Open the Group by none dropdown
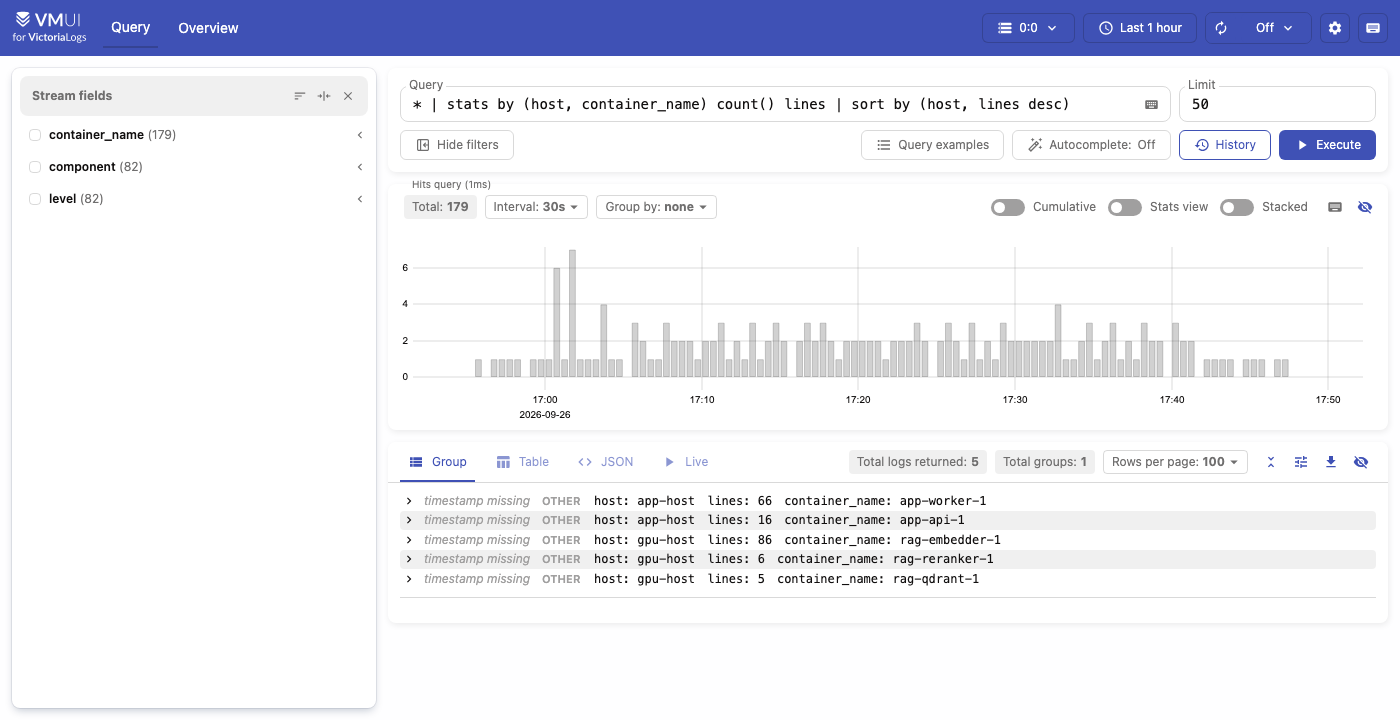Viewport: 1400px width, 720px height. click(656, 207)
